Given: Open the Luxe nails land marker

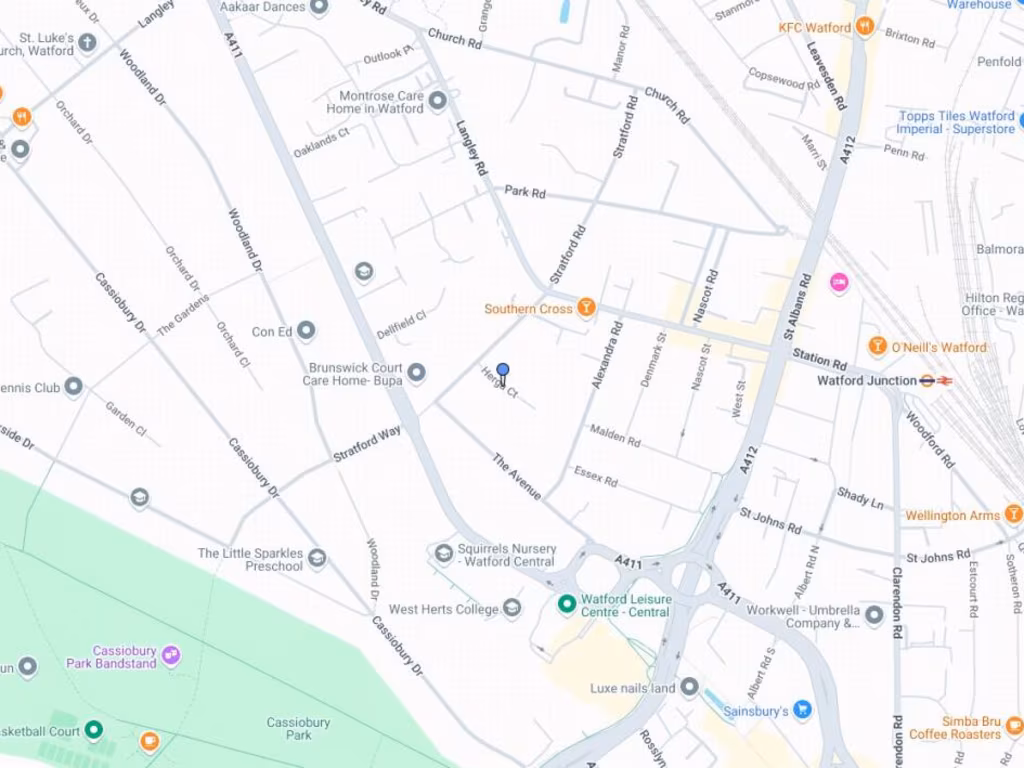Looking at the screenshot, I should (x=689, y=686).
